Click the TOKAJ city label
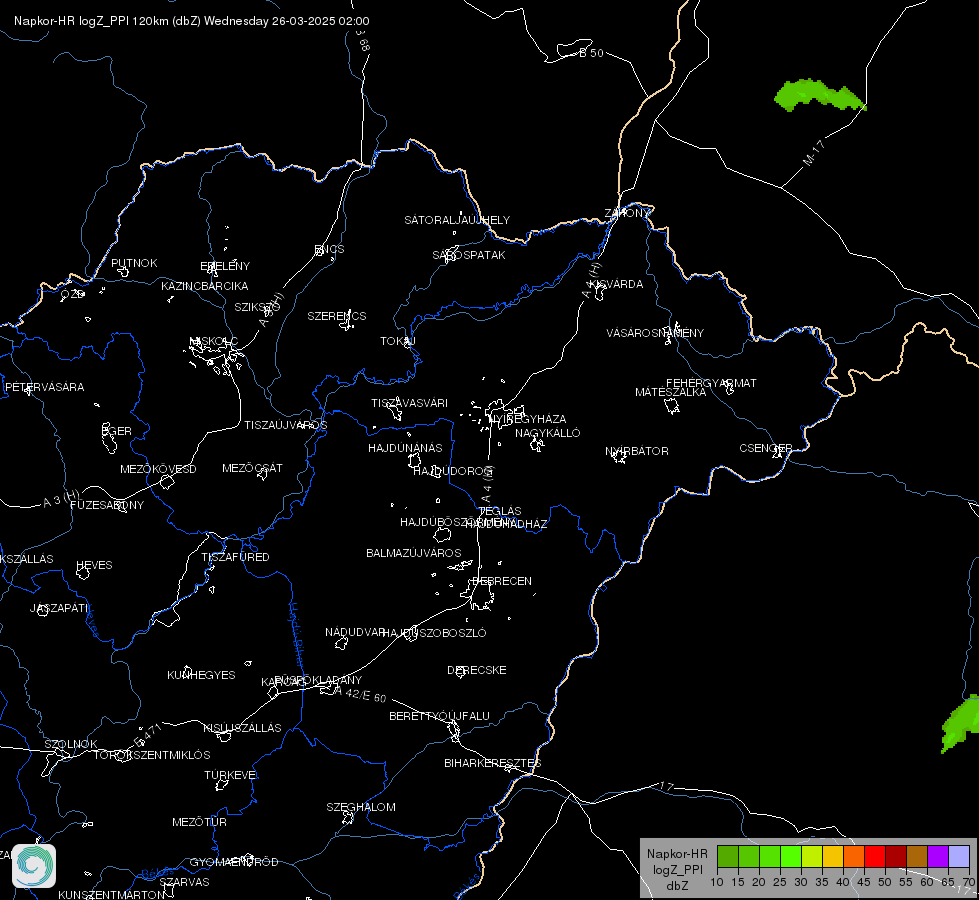This screenshot has height=900, width=979. [398, 341]
